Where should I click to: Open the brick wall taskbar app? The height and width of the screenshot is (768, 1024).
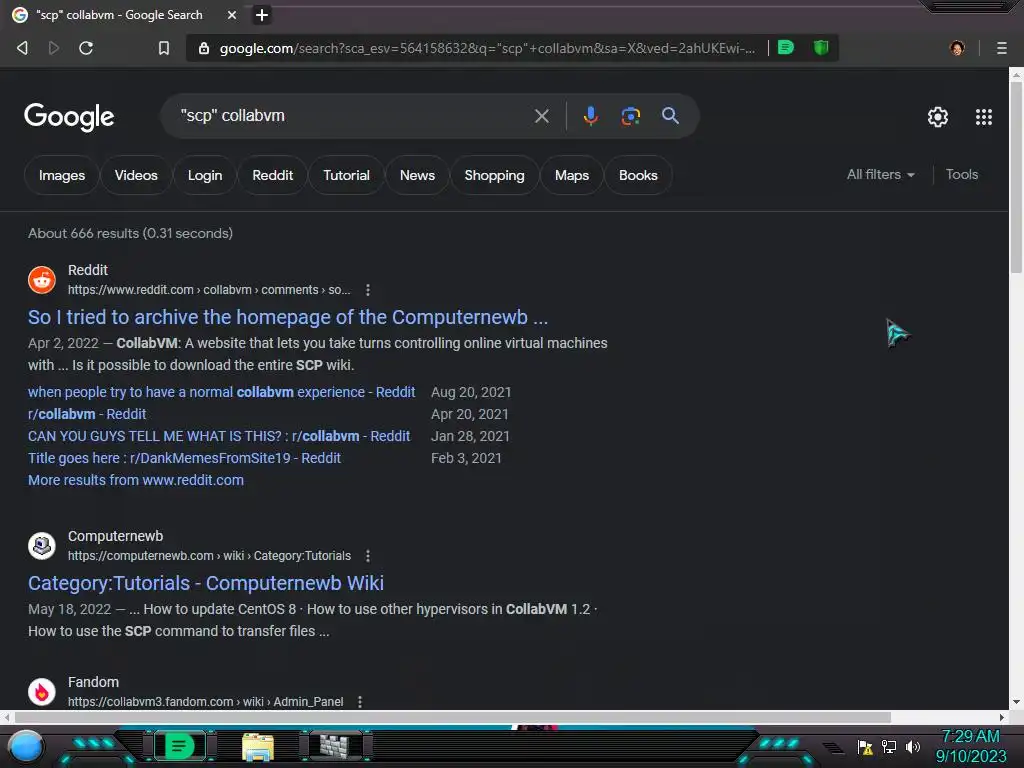tap(334, 746)
